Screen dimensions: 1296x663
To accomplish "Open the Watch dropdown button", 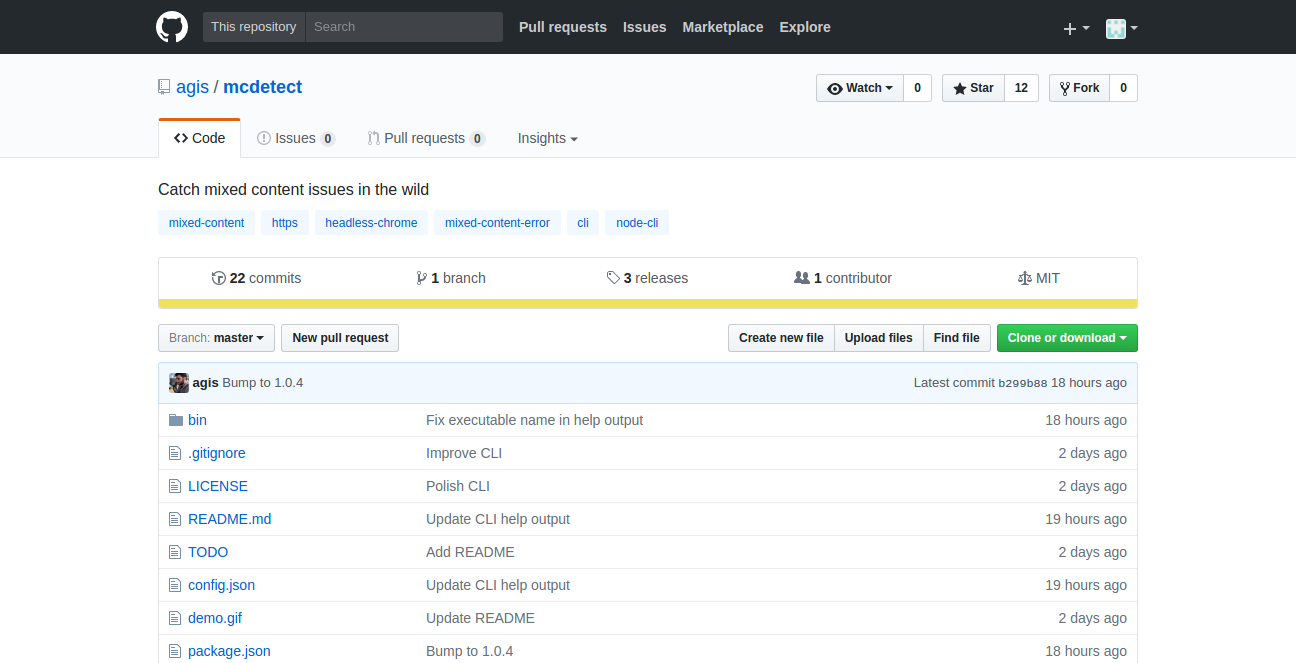I will [x=860, y=88].
